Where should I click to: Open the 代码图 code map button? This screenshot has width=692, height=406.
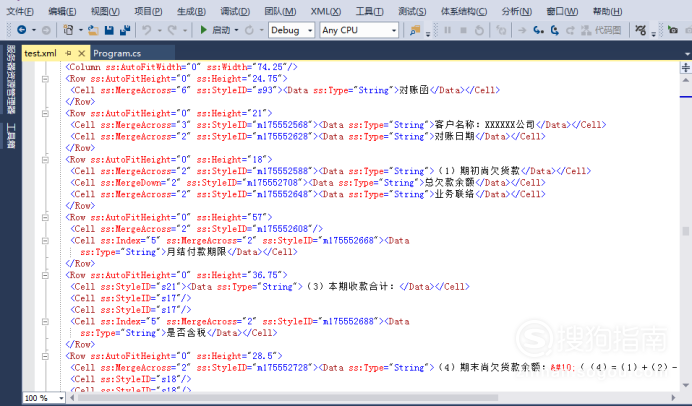coord(601,30)
